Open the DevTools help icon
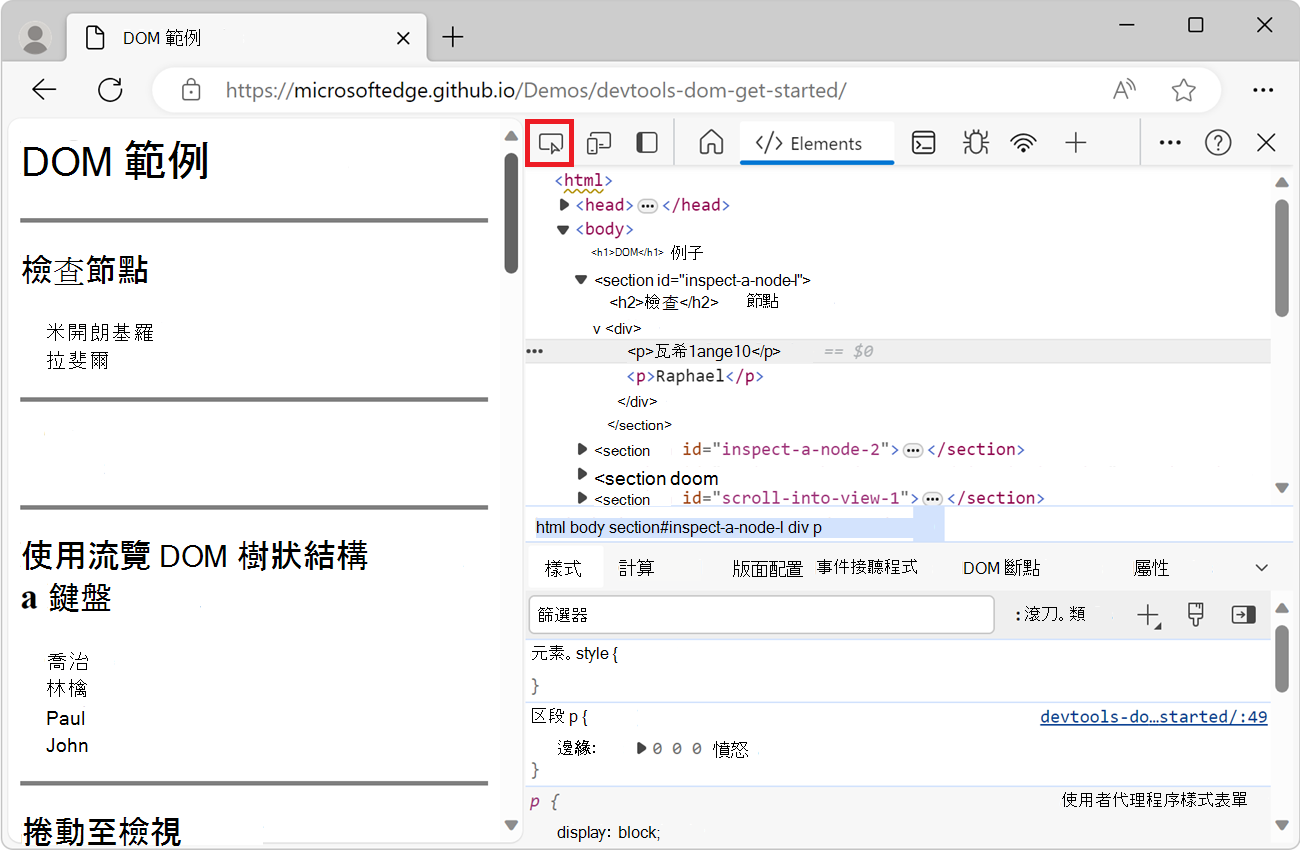 tap(1218, 143)
